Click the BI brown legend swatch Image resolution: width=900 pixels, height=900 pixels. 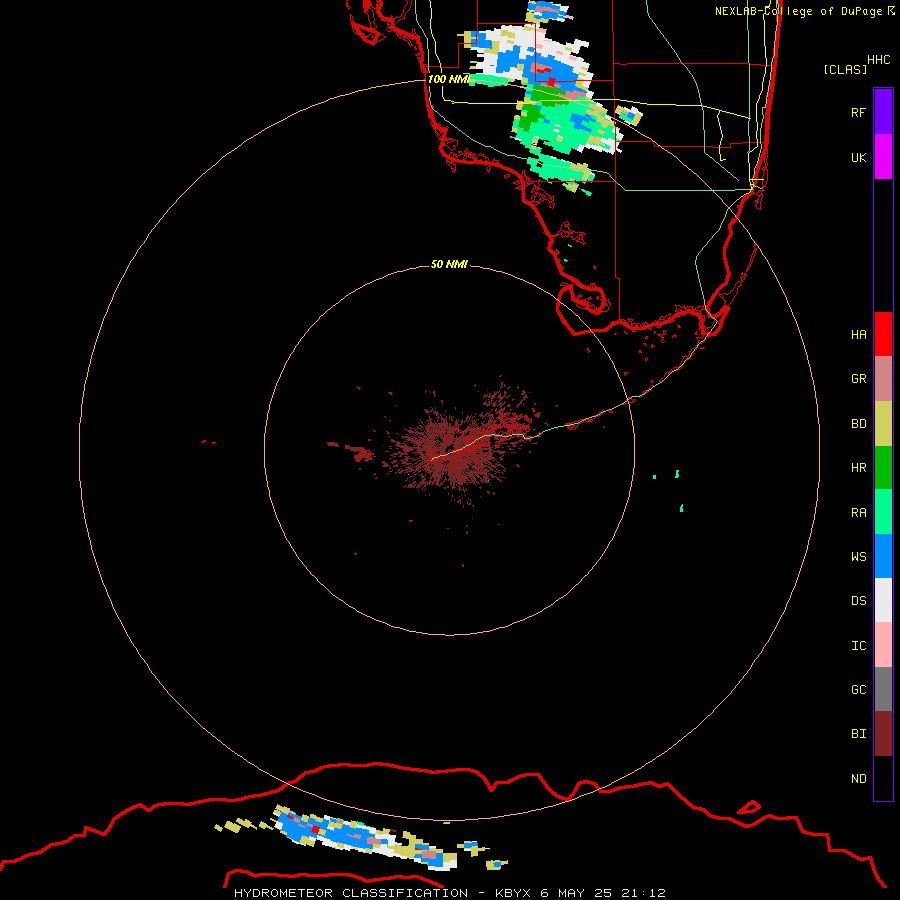pos(883,734)
